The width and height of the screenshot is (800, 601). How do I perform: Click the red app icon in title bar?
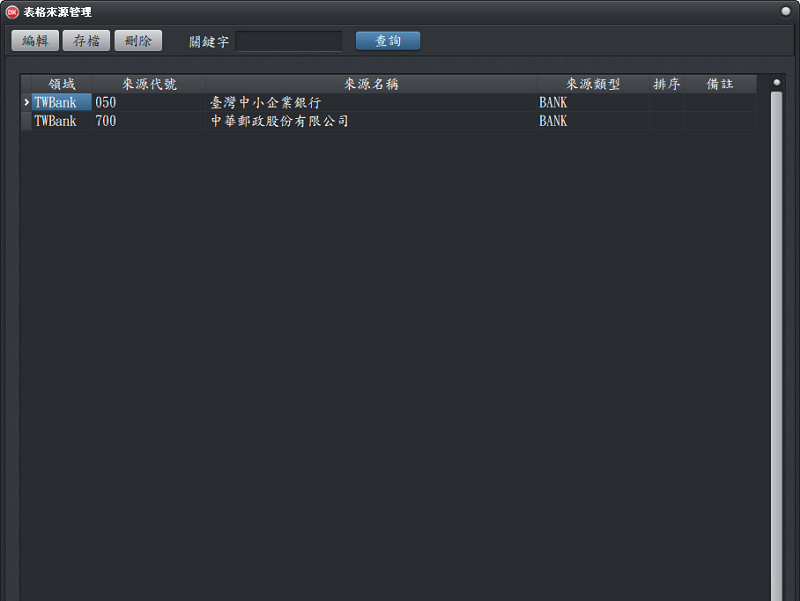pos(12,12)
